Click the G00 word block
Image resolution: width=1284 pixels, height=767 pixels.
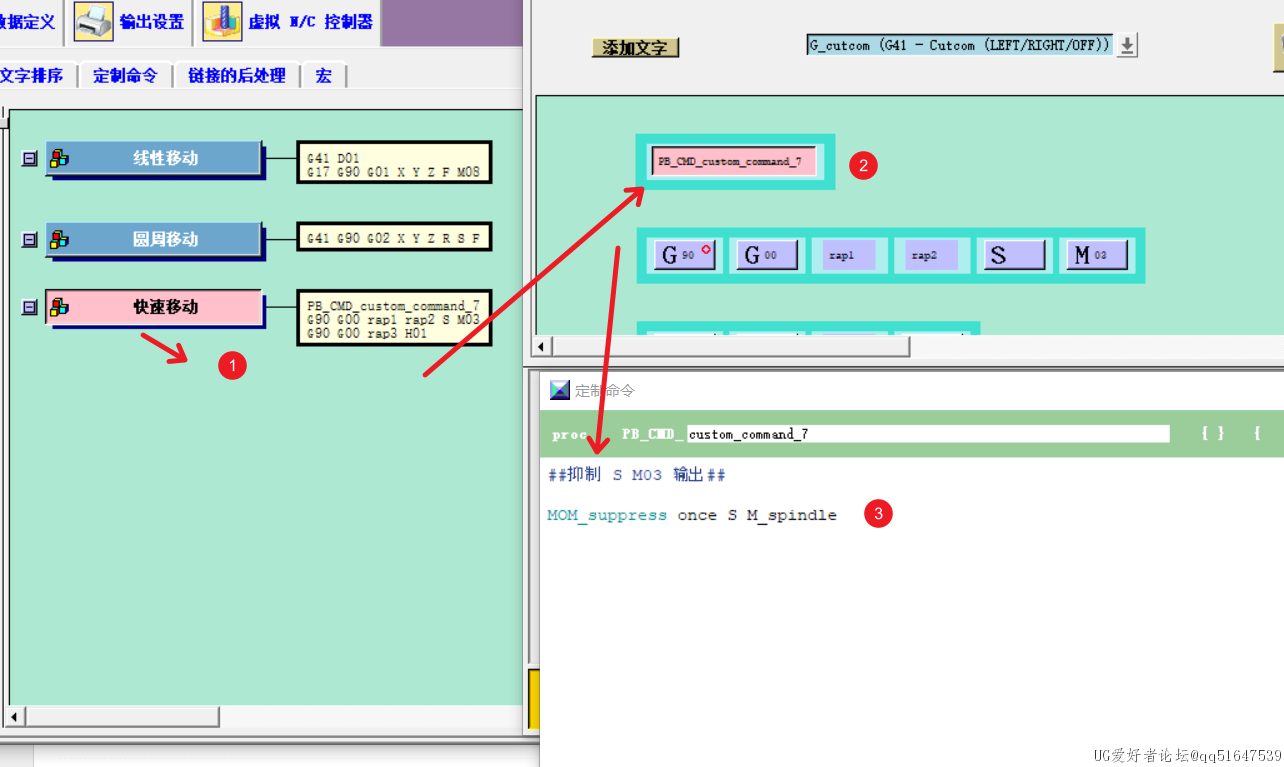(x=766, y=255)
